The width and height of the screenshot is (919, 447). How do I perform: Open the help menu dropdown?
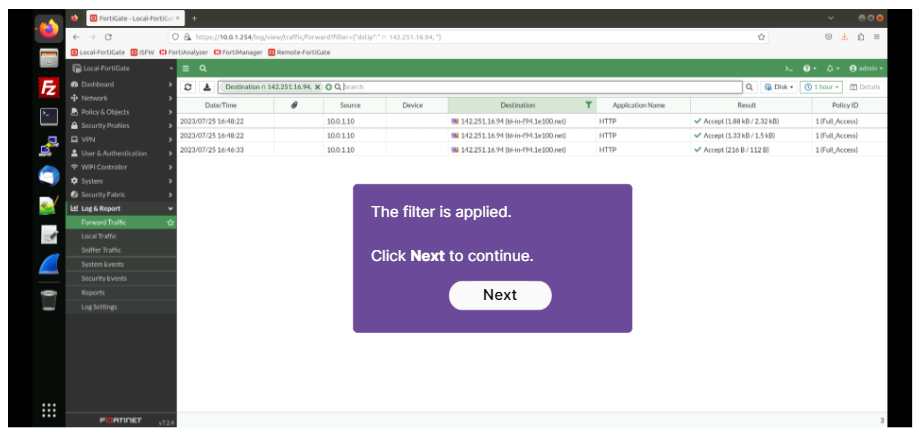809,69
